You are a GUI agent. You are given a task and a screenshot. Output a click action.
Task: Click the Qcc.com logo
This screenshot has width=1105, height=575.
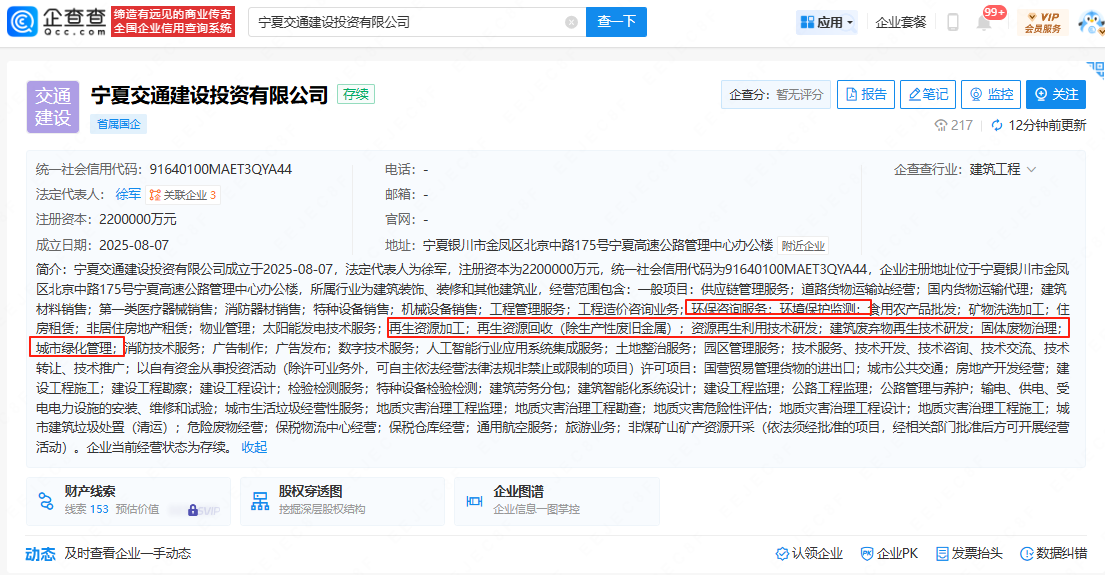56,22
